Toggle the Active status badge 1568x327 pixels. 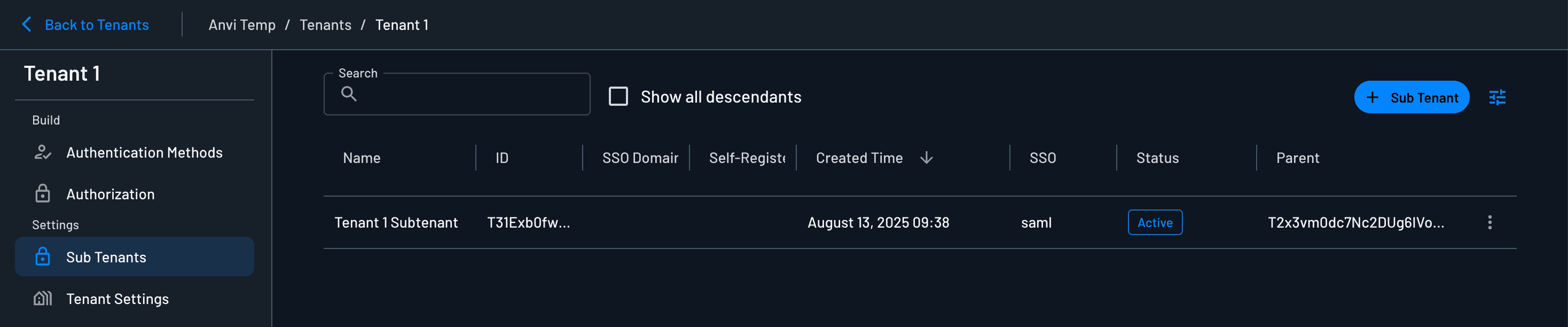1155,222
